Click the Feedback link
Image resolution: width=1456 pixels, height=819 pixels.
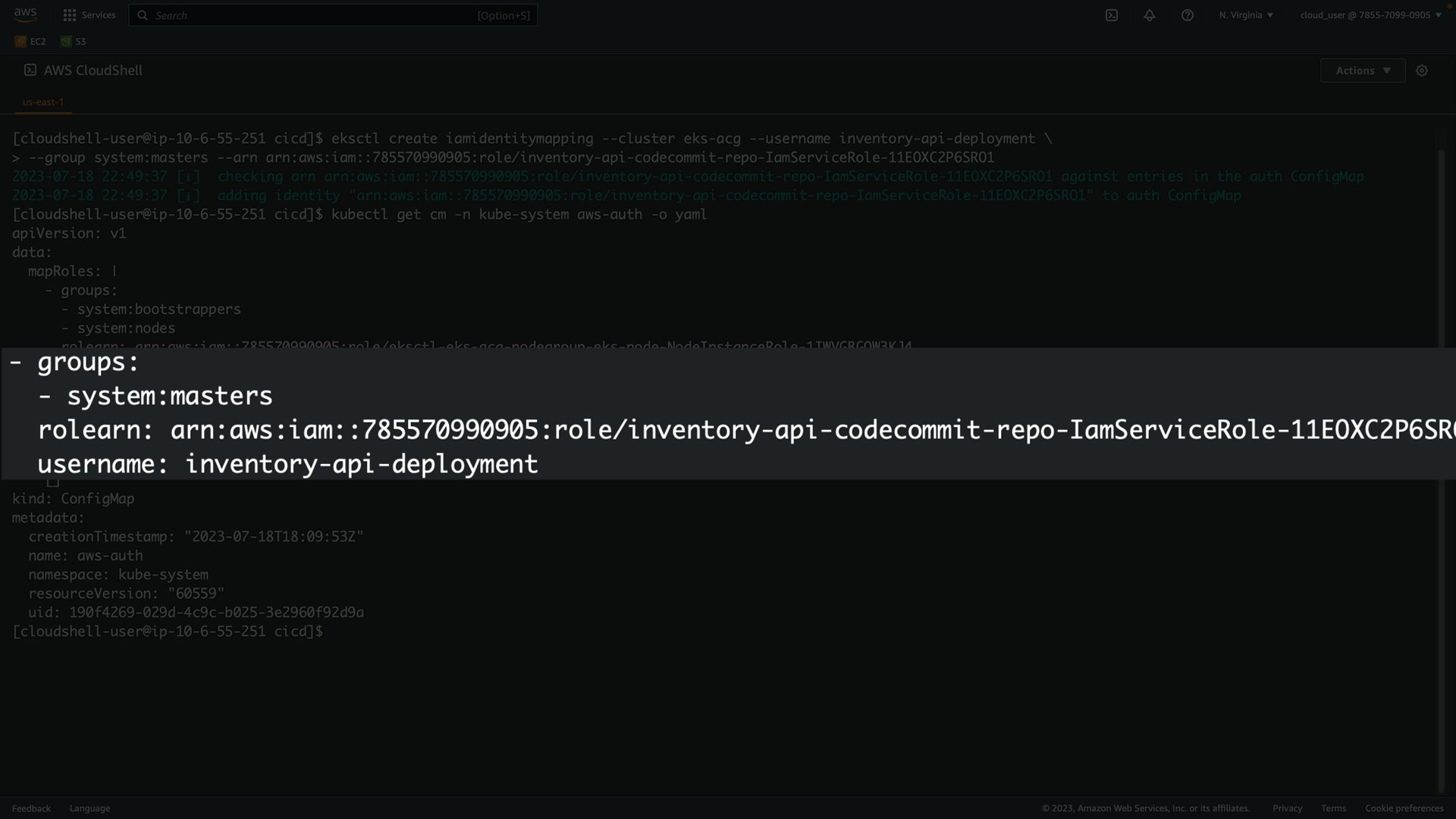point(31,808)
